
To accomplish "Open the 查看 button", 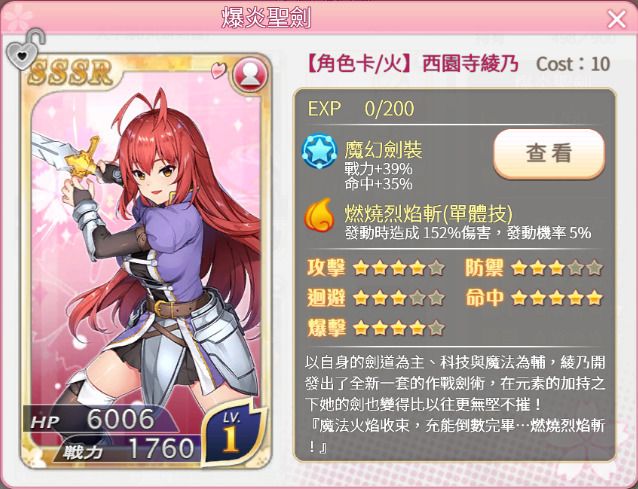I will coord(549,154).
